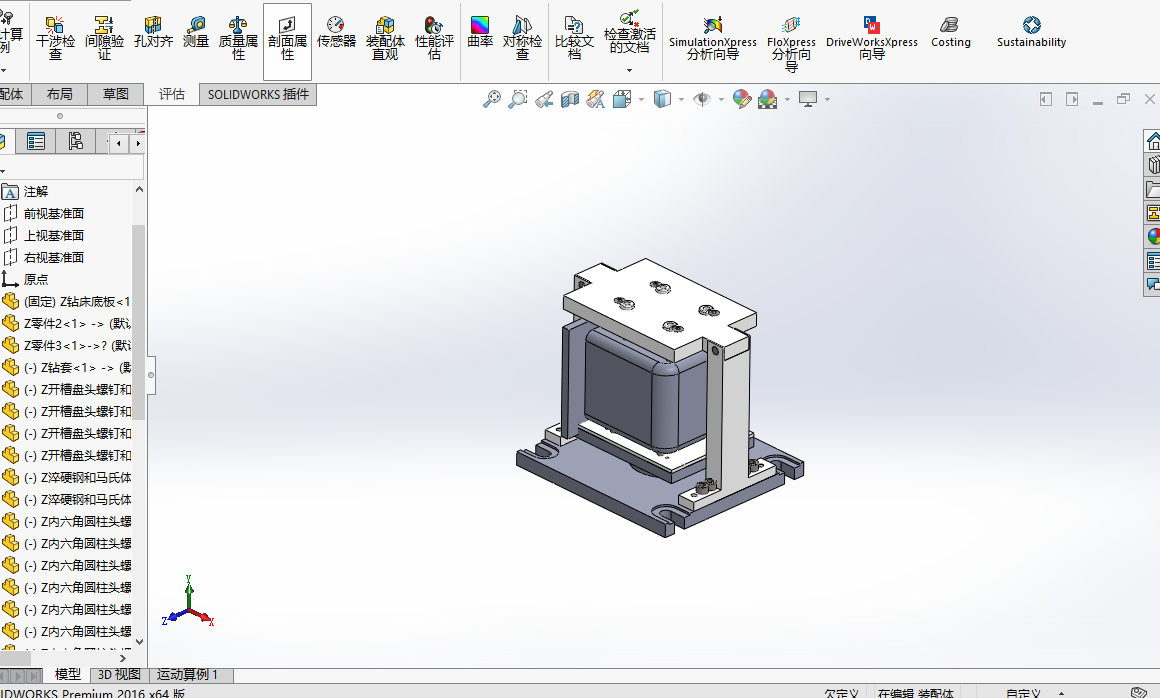Expand the view orientation dropdown arrow

point(641,99)
